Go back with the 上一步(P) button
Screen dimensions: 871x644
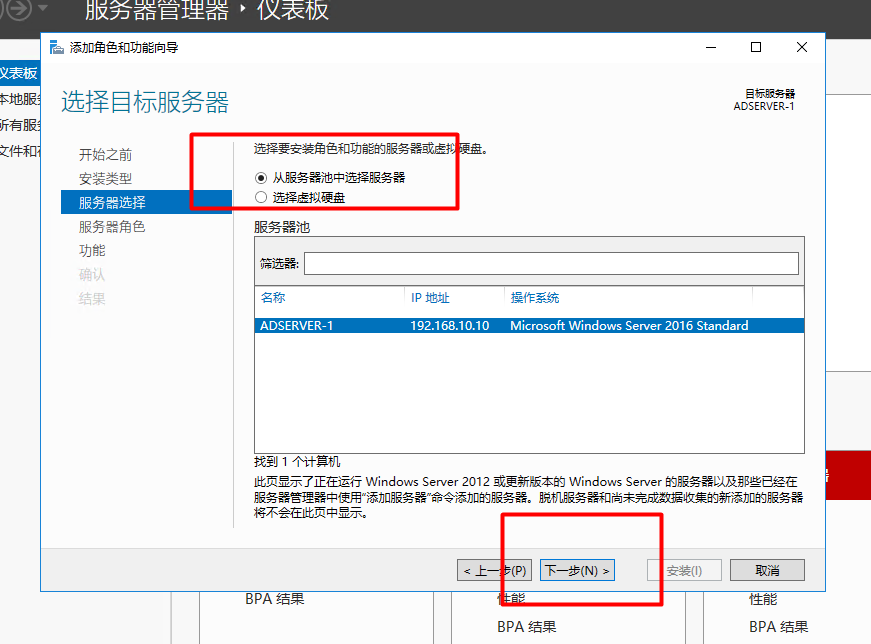pyautogui.click(x=494, y=570)
